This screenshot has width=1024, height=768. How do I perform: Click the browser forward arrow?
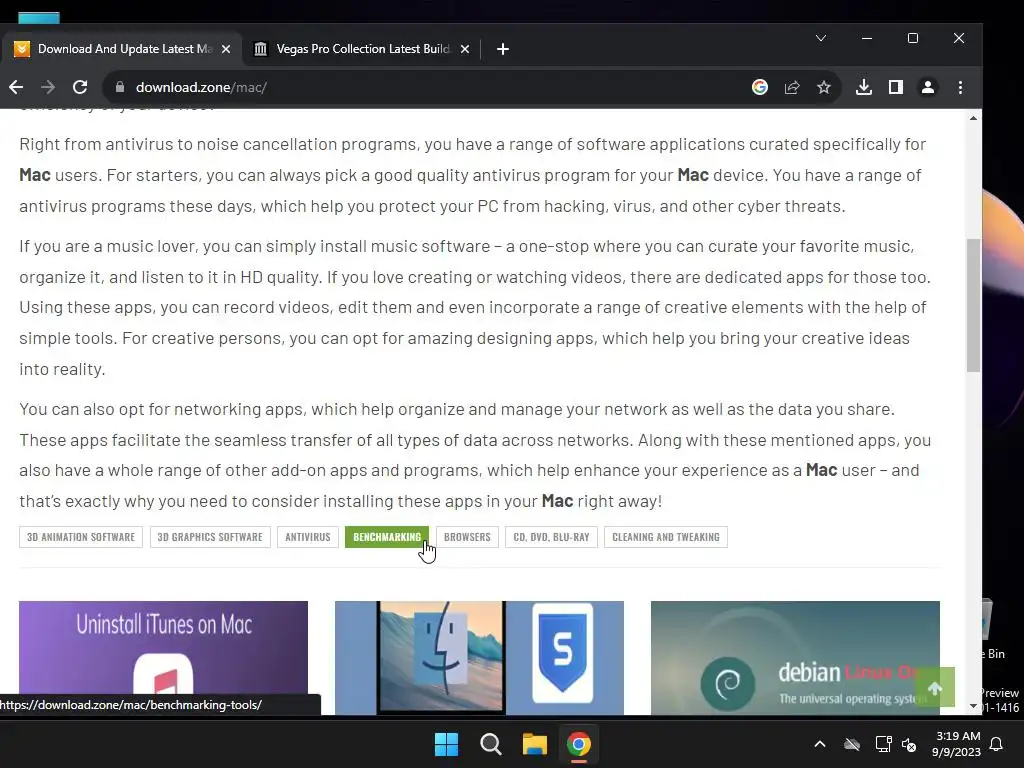(x=48, y=87)
